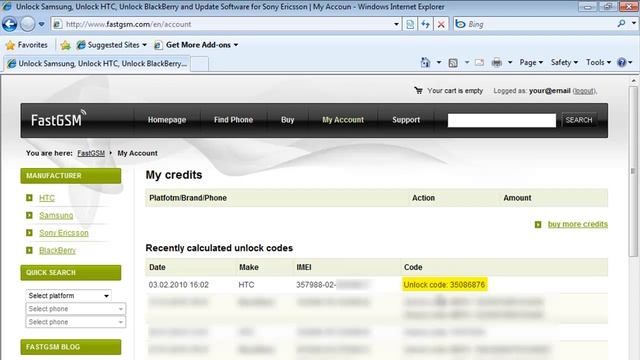
Task: Click the Home page icon
Action: click(425, 62)
